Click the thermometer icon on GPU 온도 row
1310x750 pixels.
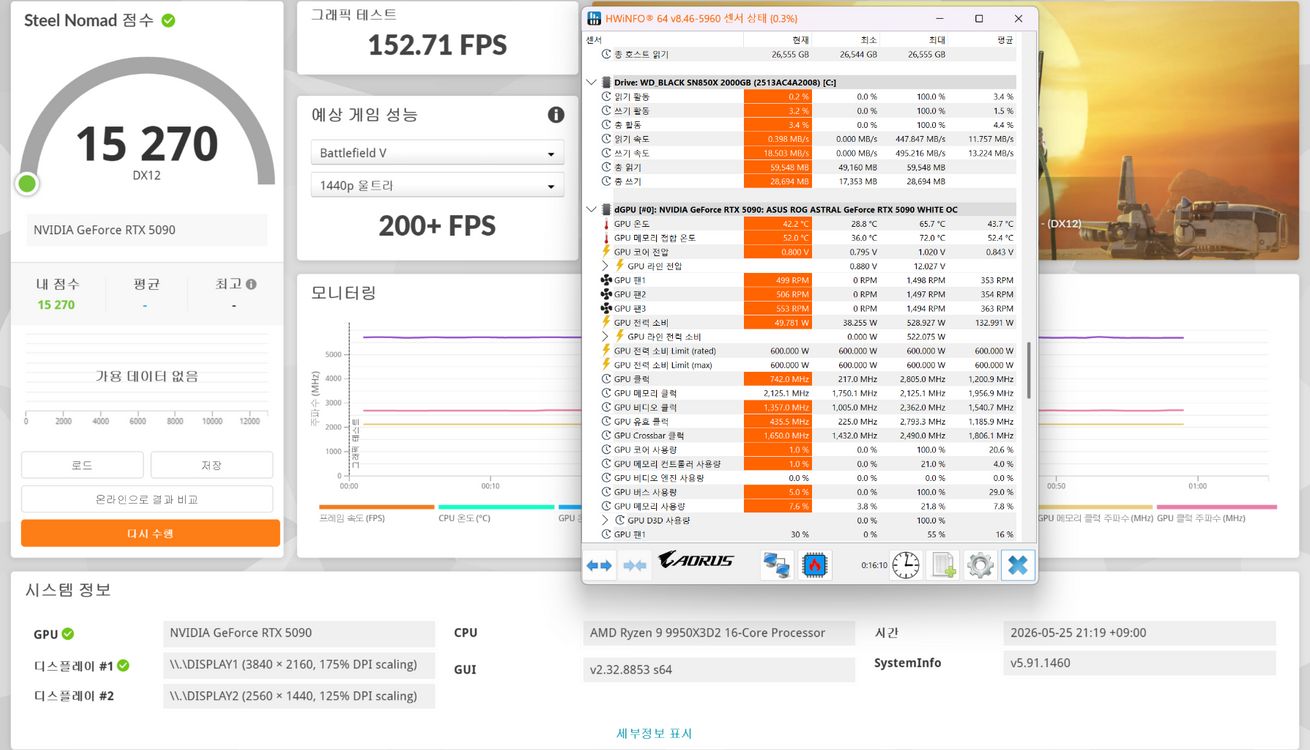[606, 224]
